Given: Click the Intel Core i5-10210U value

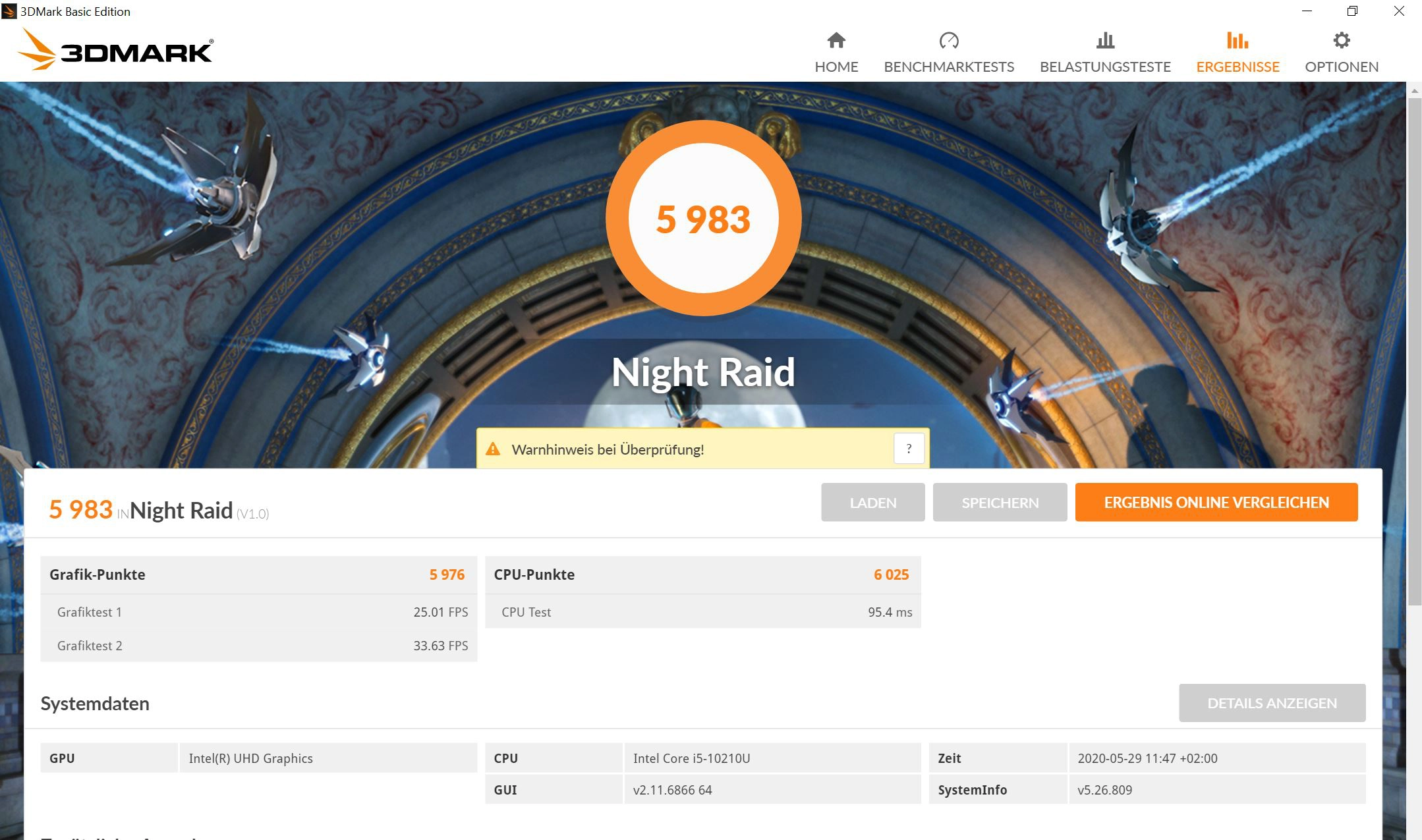Looking at the screenshot, I should click(691, 758).
